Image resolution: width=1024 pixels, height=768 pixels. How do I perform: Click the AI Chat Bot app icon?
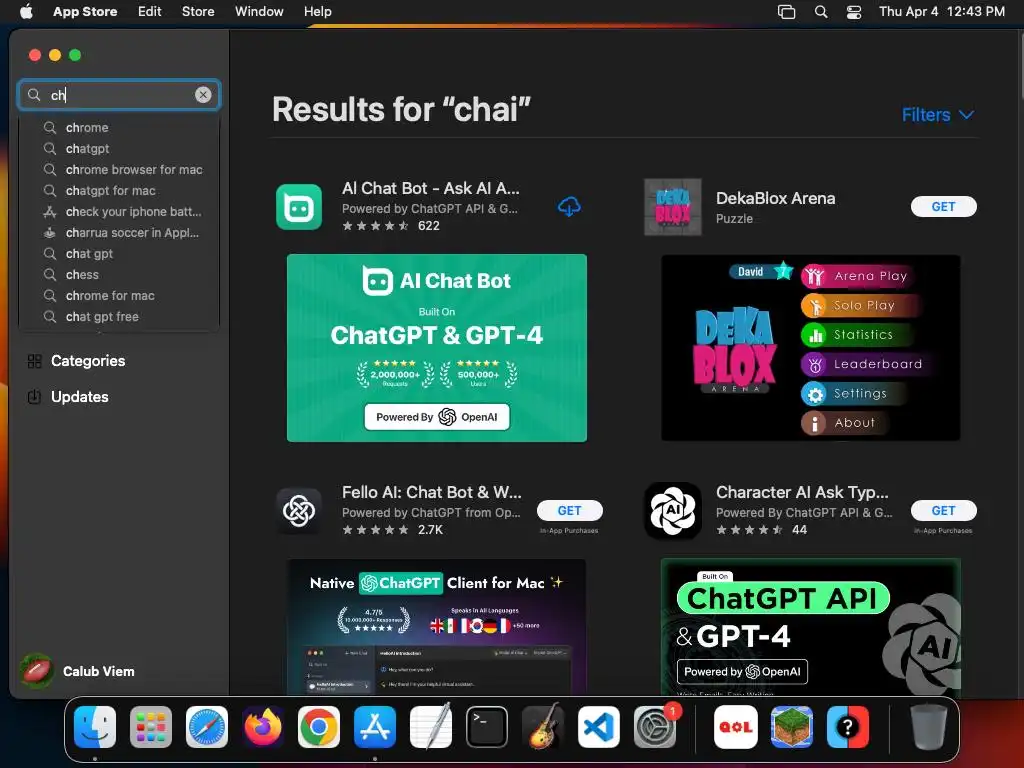tap(299, 207)
